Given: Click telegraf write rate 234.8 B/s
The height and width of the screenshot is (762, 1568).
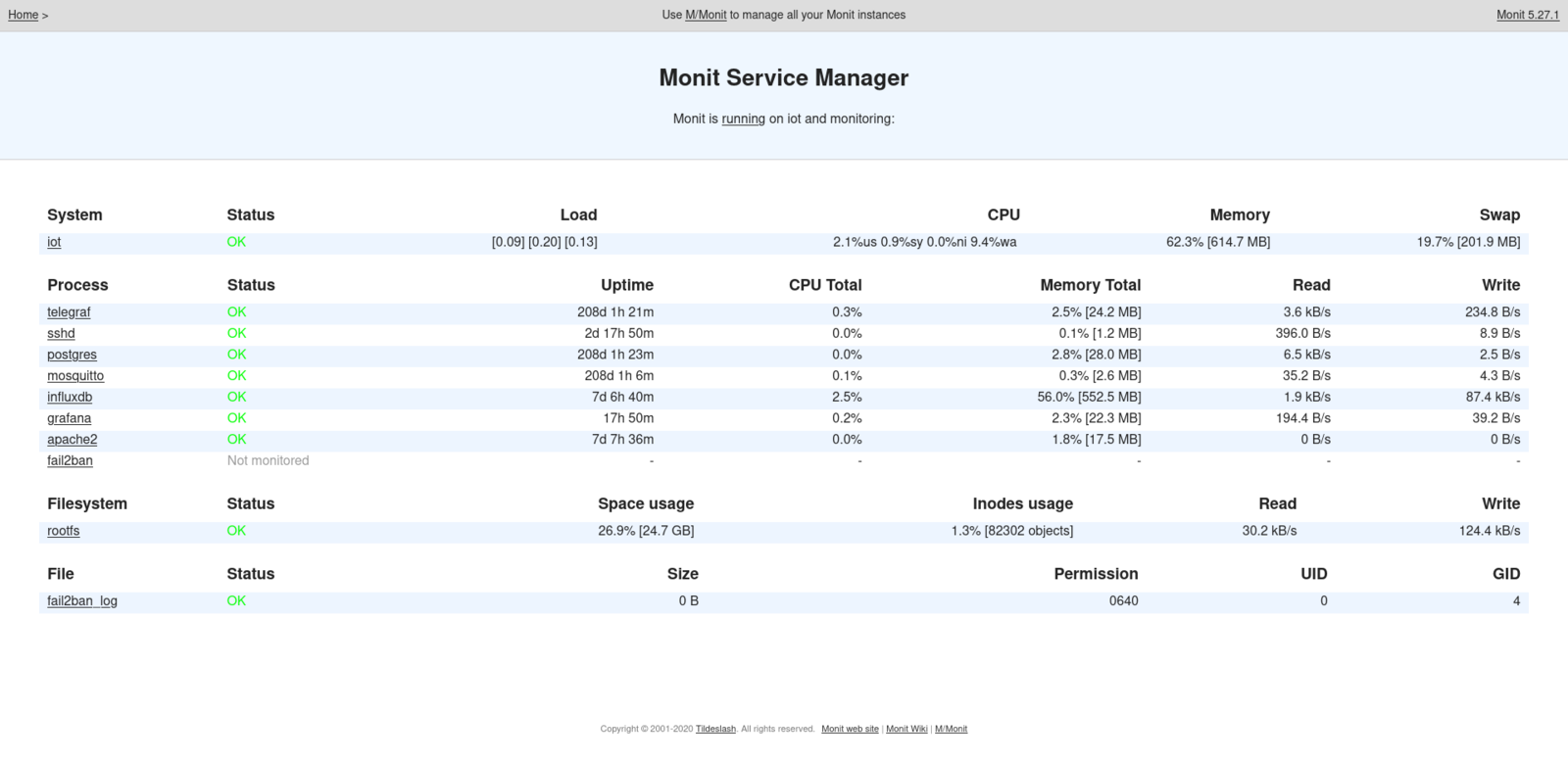Looking at the screenshot, I should pos(1493,312).
